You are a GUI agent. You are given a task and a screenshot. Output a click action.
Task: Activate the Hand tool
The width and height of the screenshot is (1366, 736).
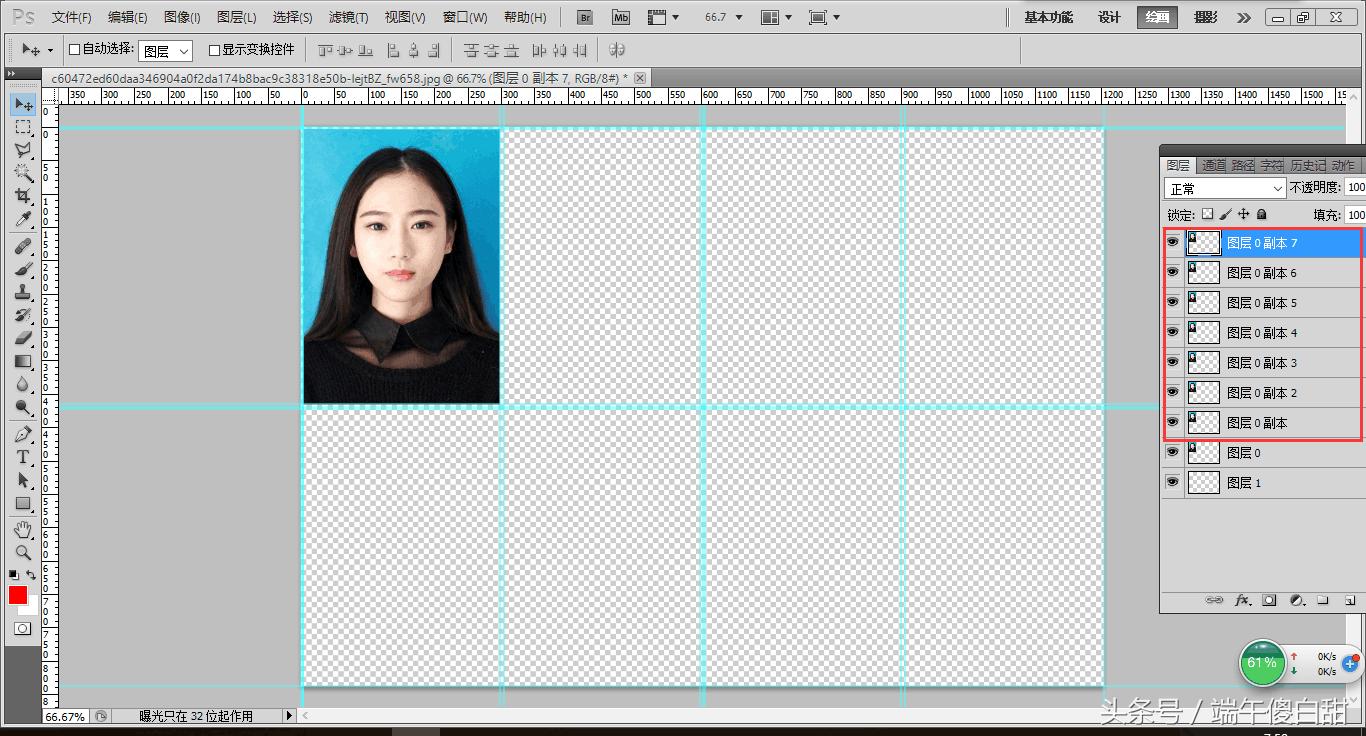pos(23,529)
